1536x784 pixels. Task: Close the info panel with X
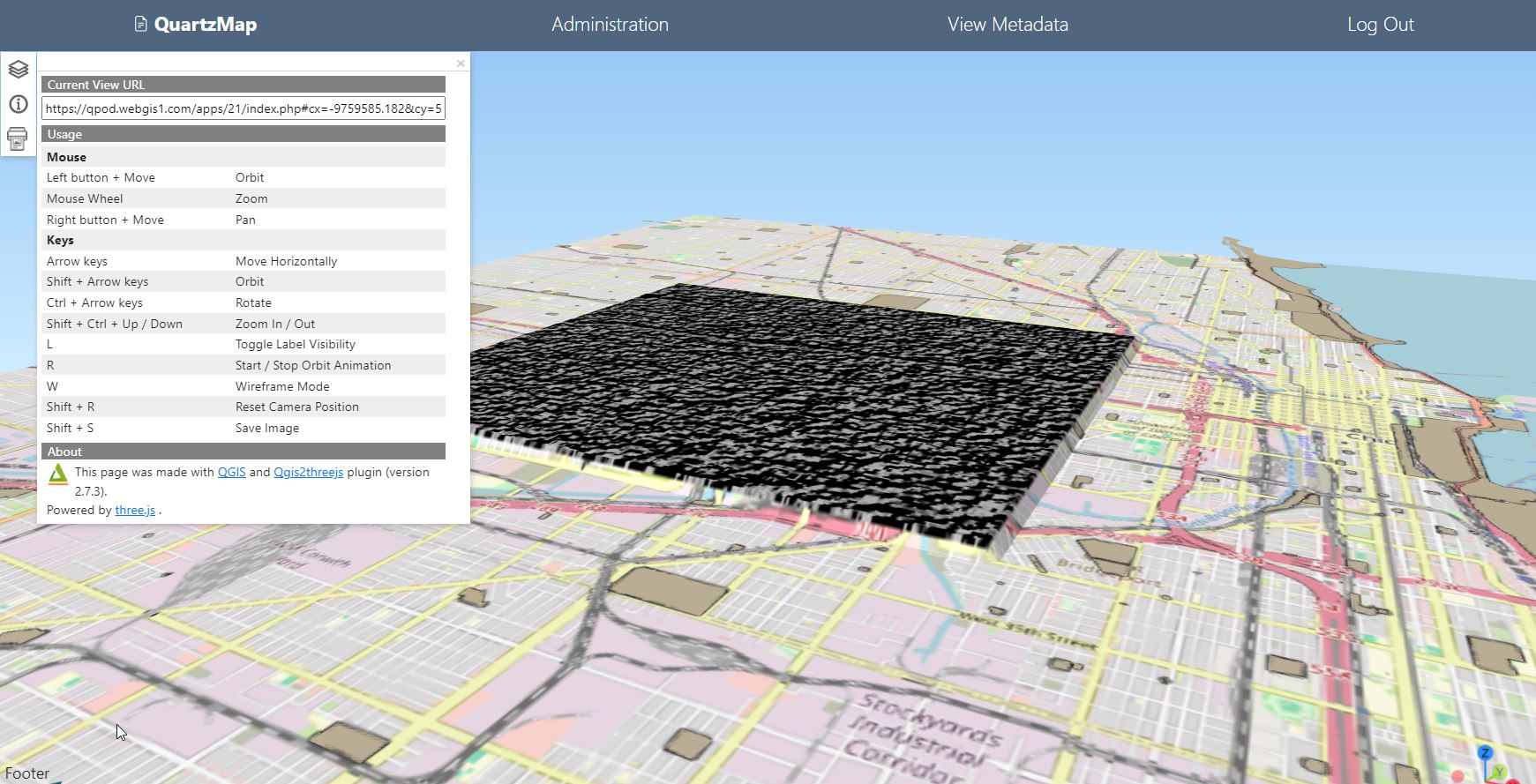(461, 63)
